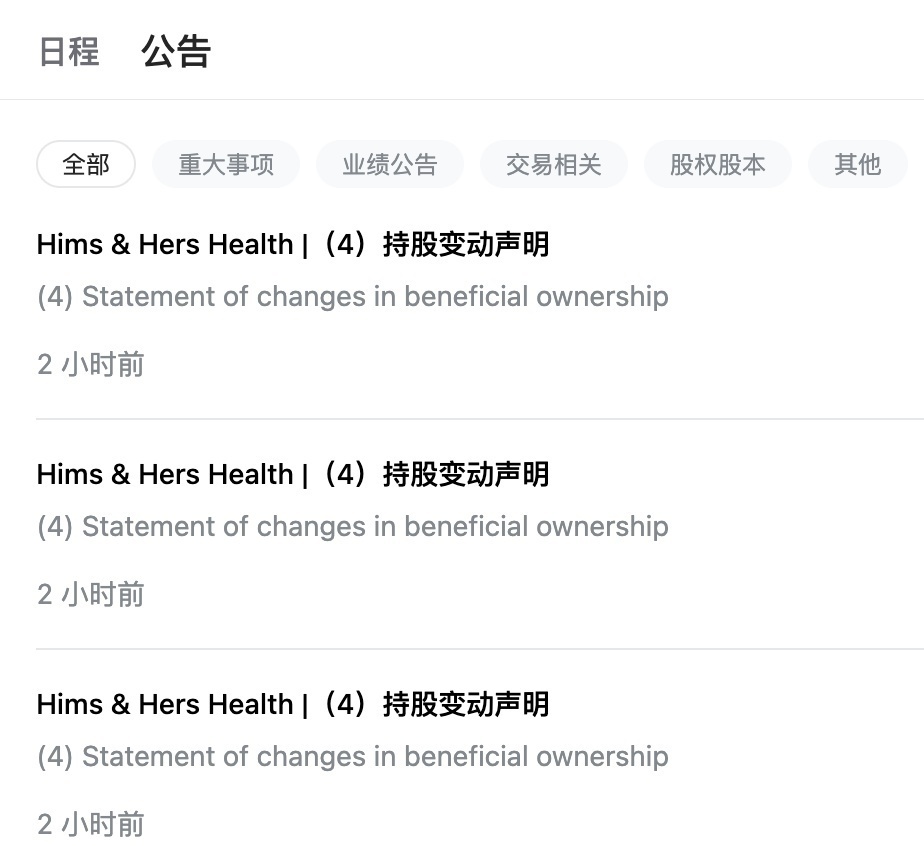Click the first announcement's English subtitle
Viewport: 924px width, 846px height.
pyautogui.click(x=353, y=296)
